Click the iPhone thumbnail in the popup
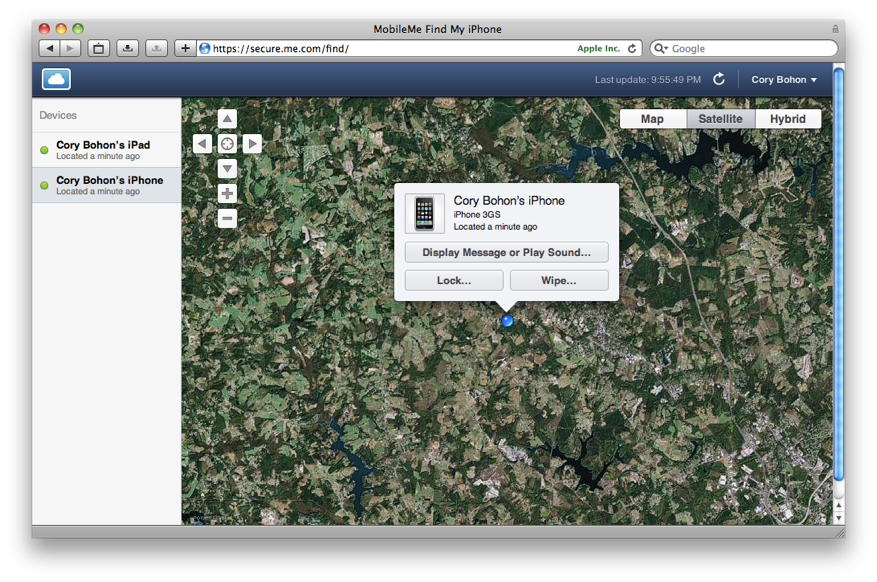This screenshot has height=582, width=877. point(425,213)
